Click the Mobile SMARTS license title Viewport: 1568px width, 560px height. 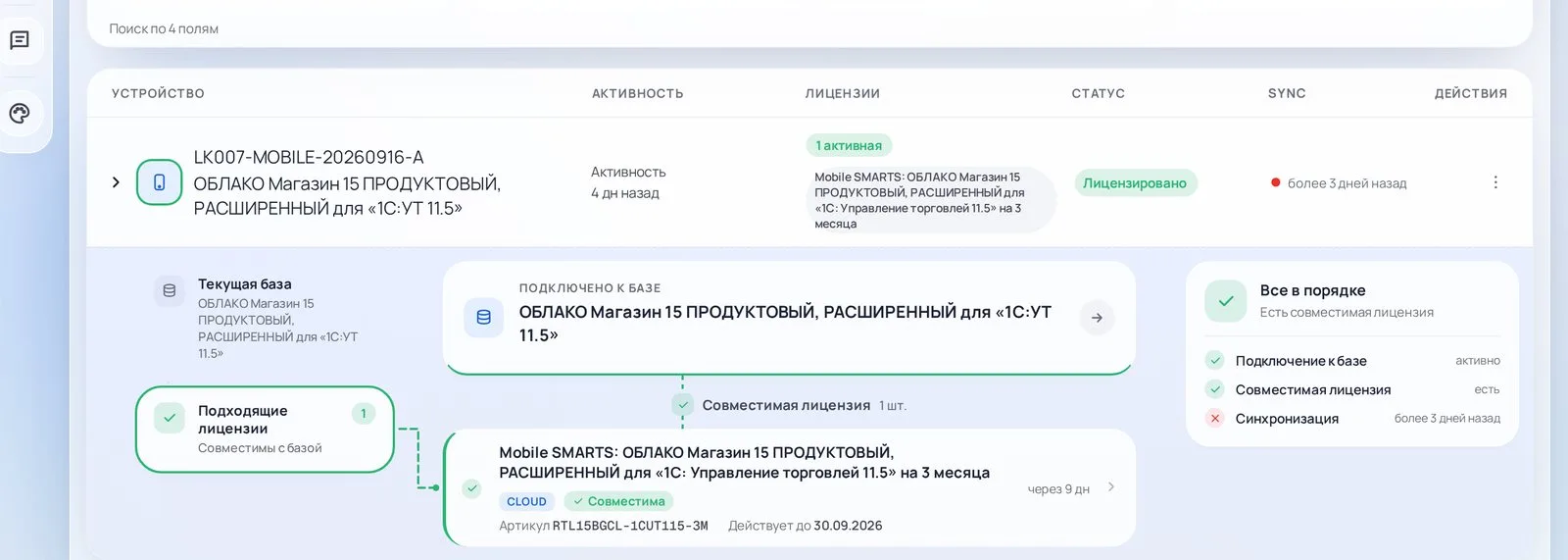point(744,462)
